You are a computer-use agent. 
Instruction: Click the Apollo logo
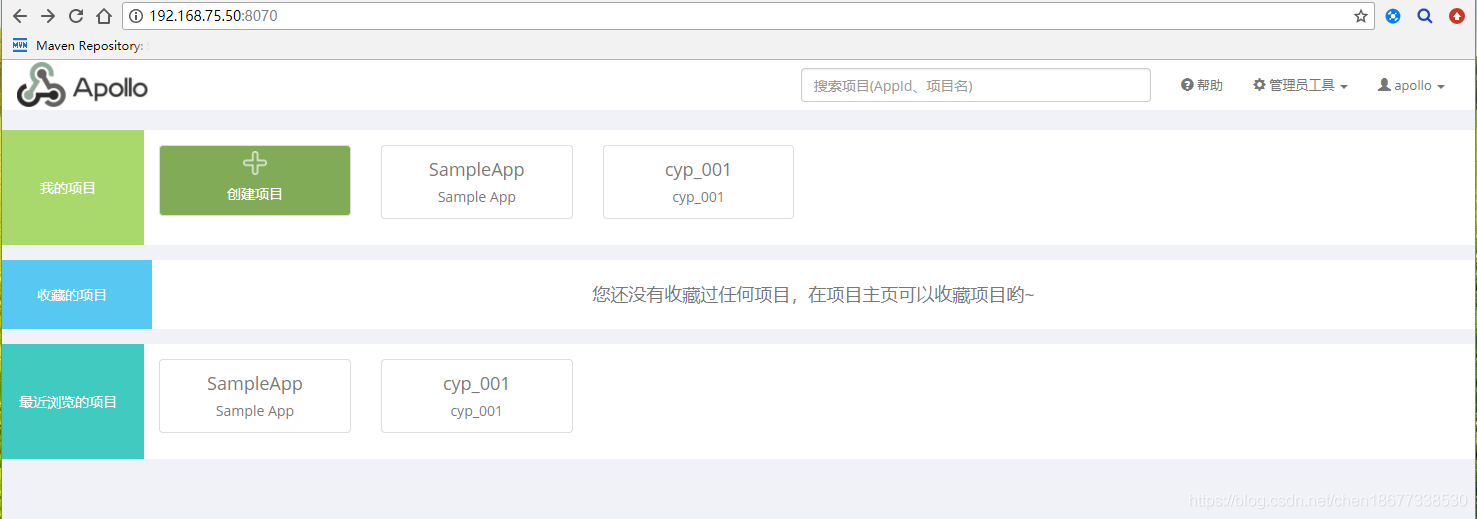point(82,86)
